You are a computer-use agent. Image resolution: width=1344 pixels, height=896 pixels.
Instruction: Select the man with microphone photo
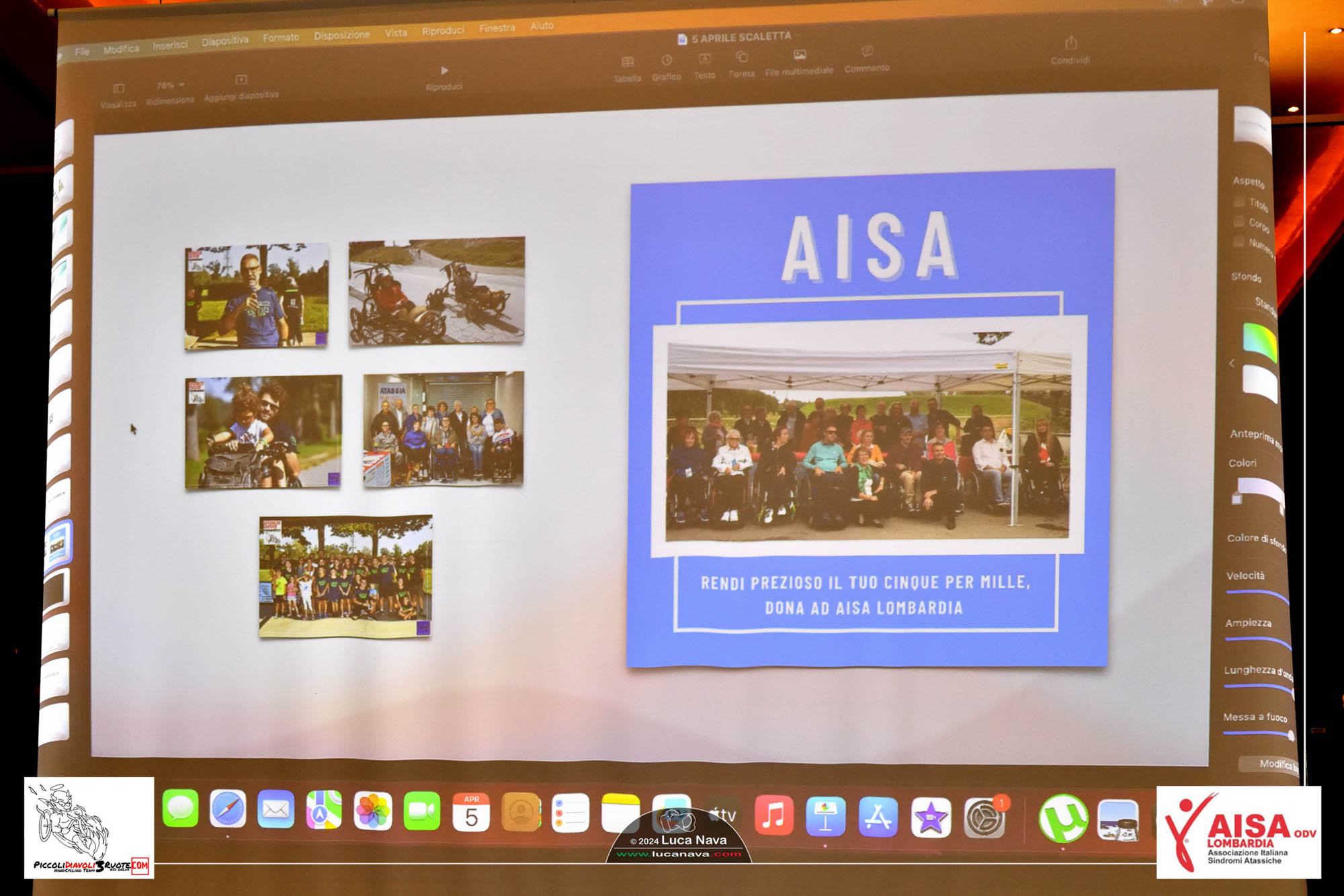(x=257, y=296)
